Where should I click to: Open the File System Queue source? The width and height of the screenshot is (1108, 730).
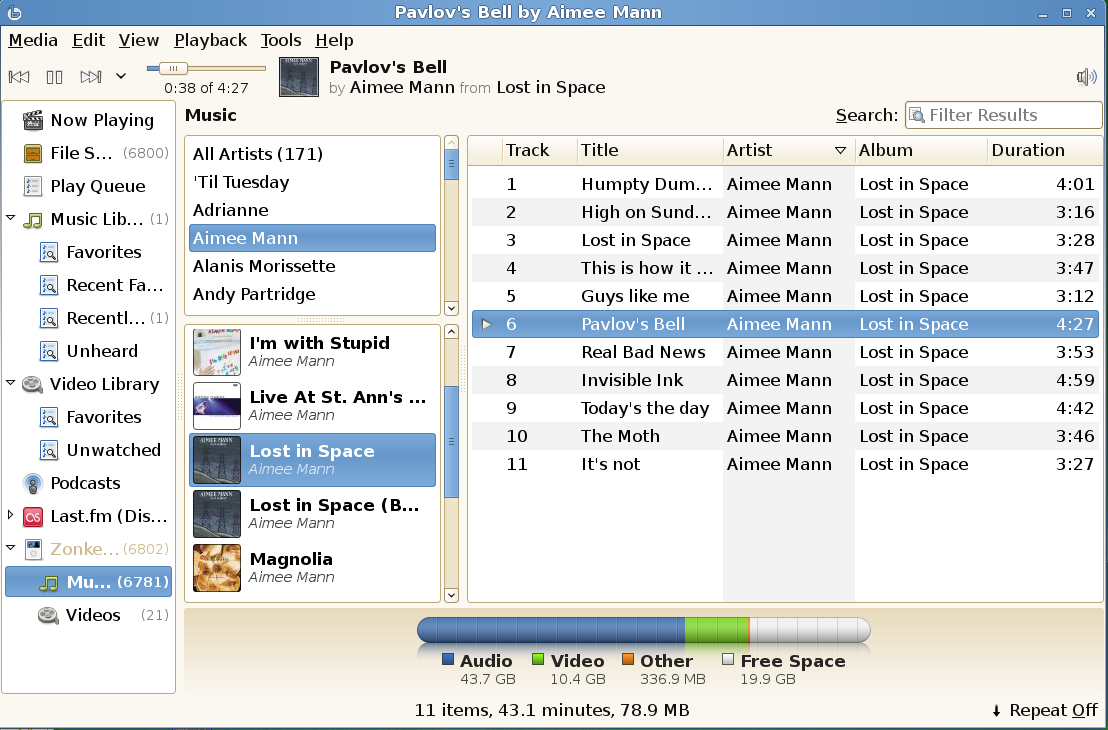click(x=81, y=153)
